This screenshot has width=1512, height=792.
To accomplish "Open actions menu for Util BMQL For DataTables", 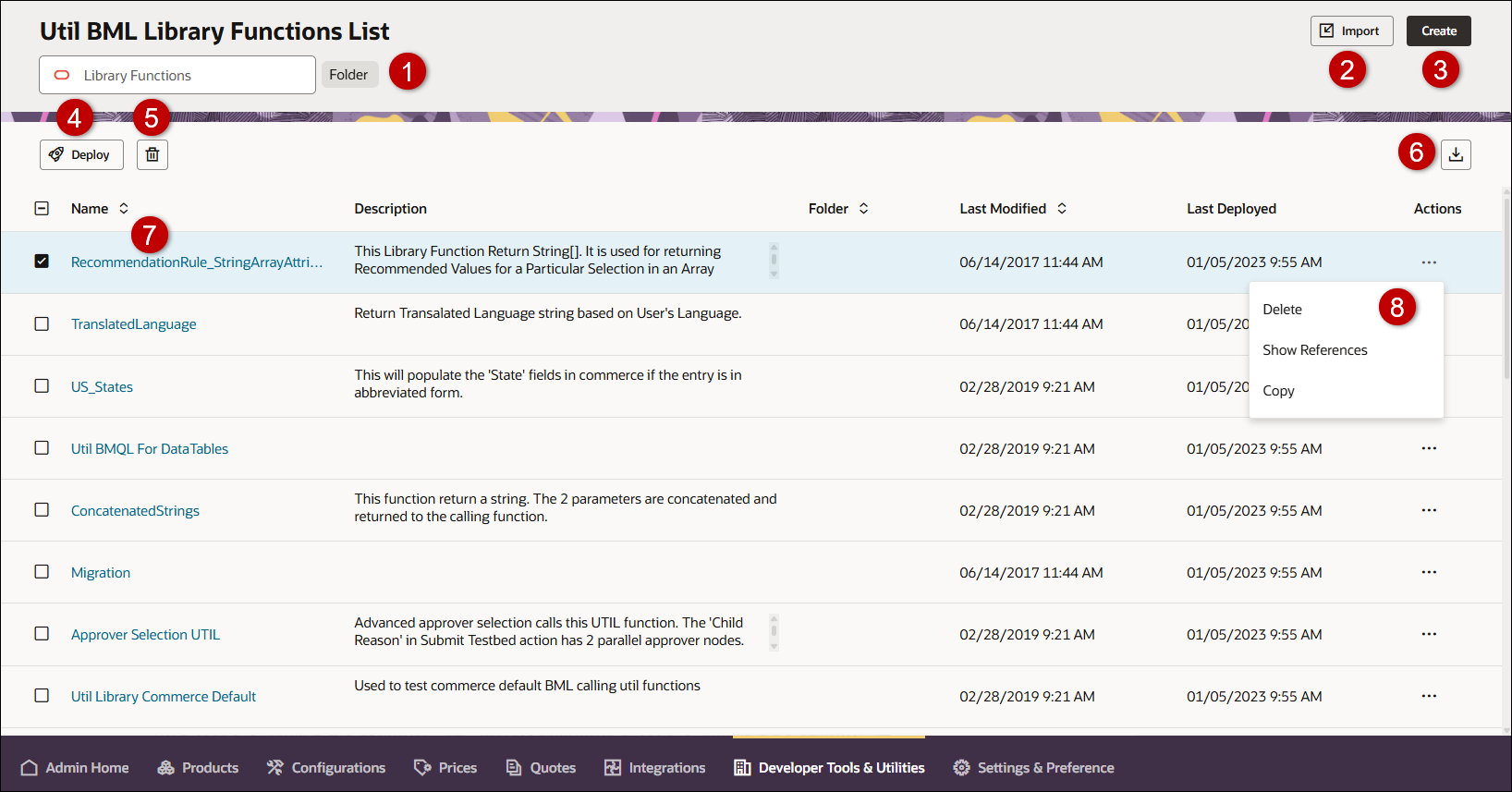I will (1429, 448).
